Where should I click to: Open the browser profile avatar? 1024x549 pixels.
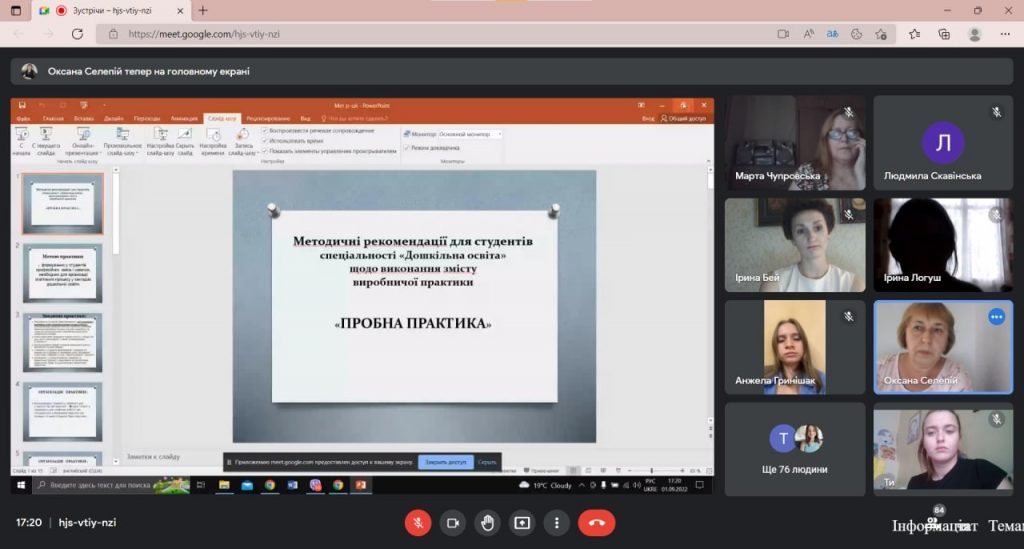[975, 33]
